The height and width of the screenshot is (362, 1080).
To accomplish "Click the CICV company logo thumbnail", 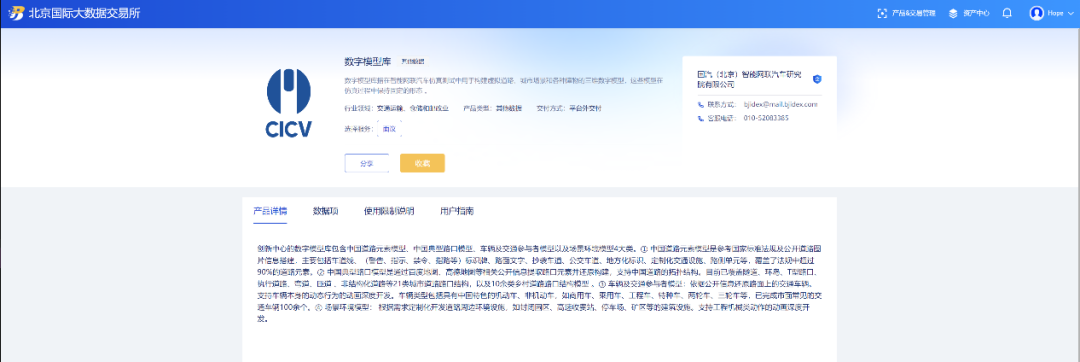I will (x=289, y=102).
